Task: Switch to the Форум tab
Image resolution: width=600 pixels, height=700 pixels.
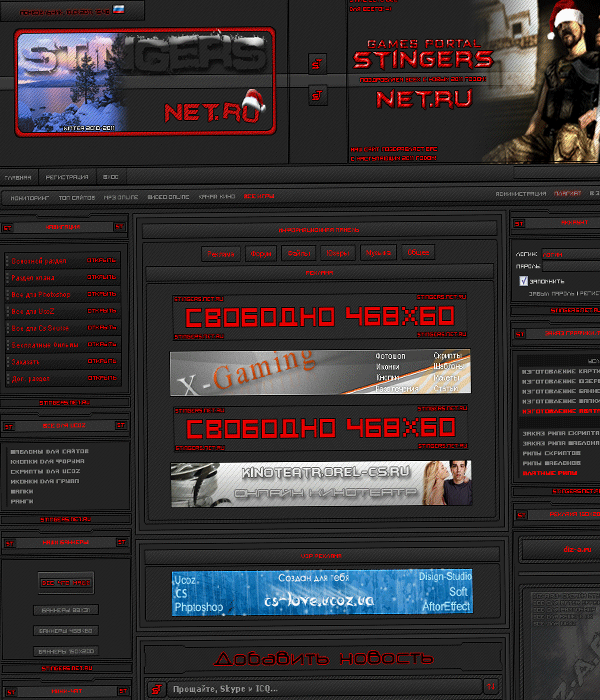Action: click(x=261, y=254)
